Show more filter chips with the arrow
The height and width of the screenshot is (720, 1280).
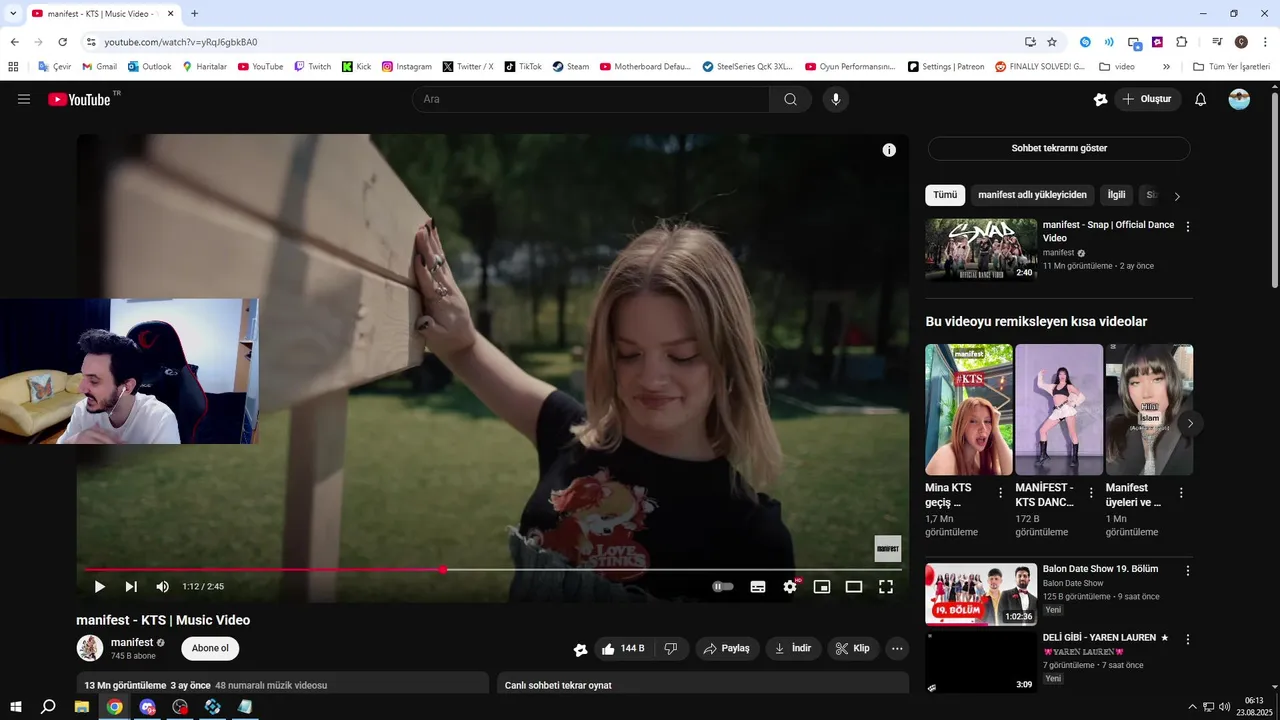pyautogui.click(x=1177, y=196)
